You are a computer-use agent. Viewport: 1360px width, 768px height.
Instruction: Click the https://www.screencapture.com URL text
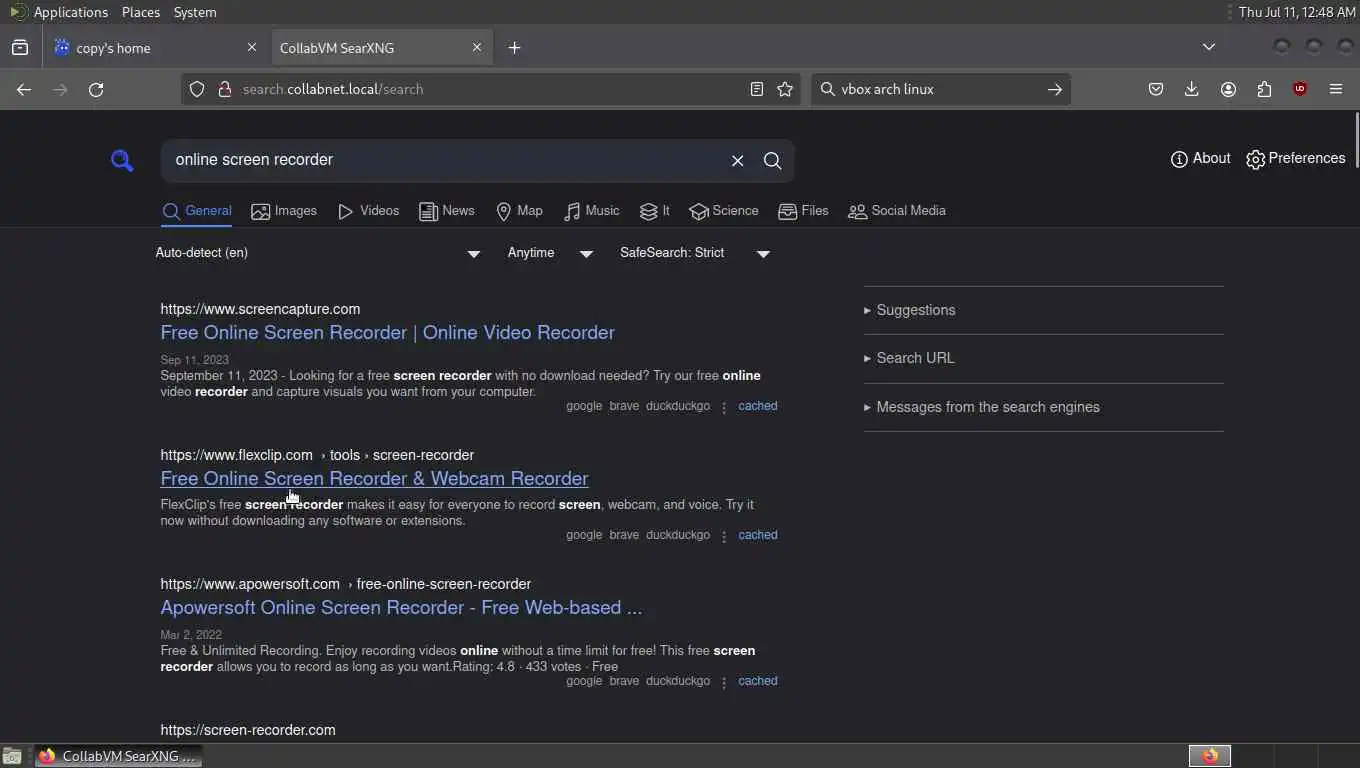[x=260, y=309]
